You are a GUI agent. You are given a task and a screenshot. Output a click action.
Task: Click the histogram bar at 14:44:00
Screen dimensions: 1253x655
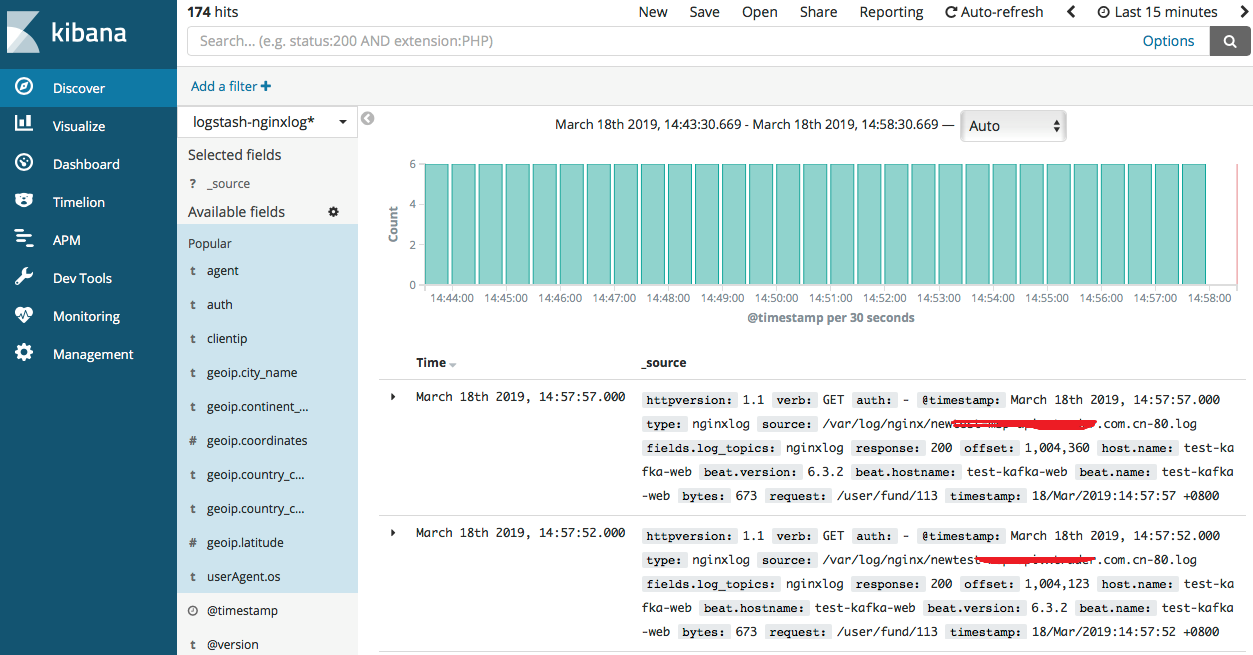click(464, 224)
